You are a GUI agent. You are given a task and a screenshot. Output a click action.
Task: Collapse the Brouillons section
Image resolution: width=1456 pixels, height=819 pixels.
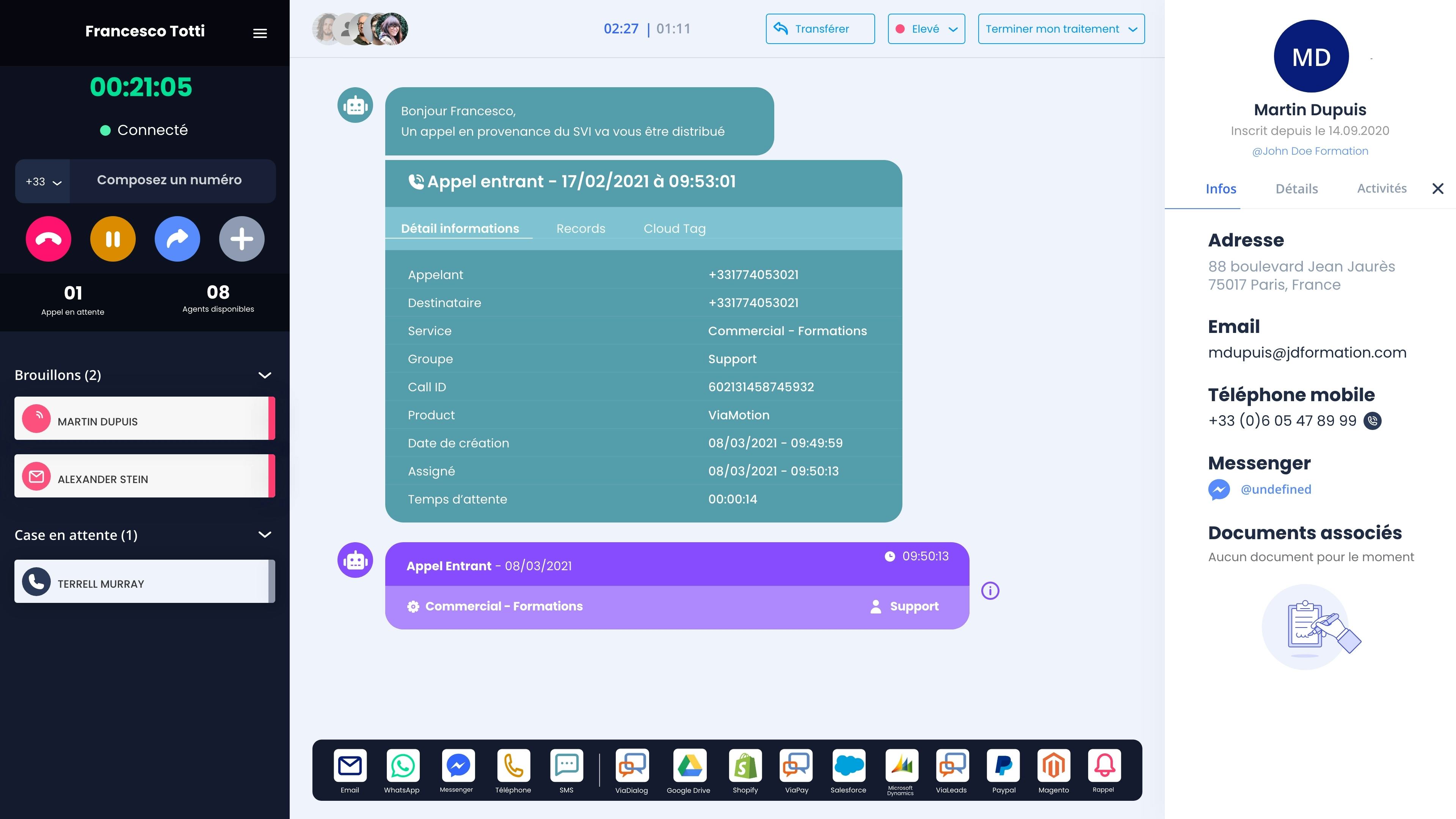265,375
